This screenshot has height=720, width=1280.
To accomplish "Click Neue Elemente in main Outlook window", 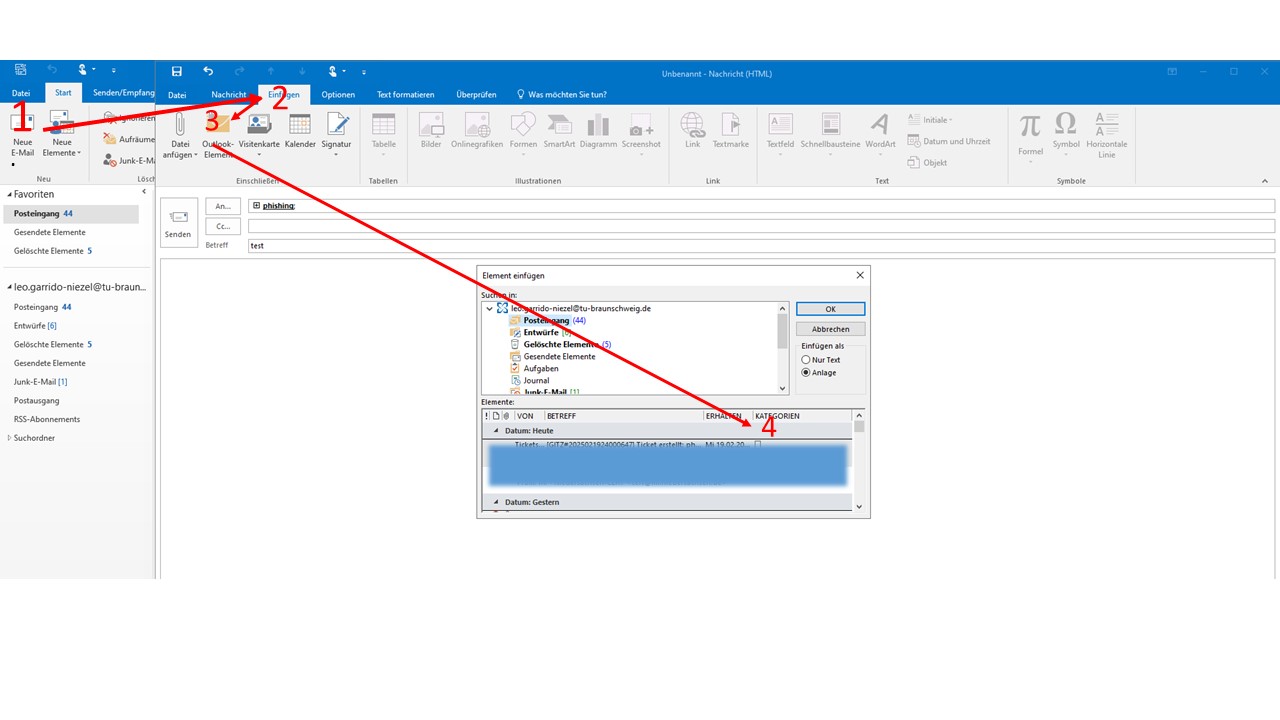I will [62, 134].
